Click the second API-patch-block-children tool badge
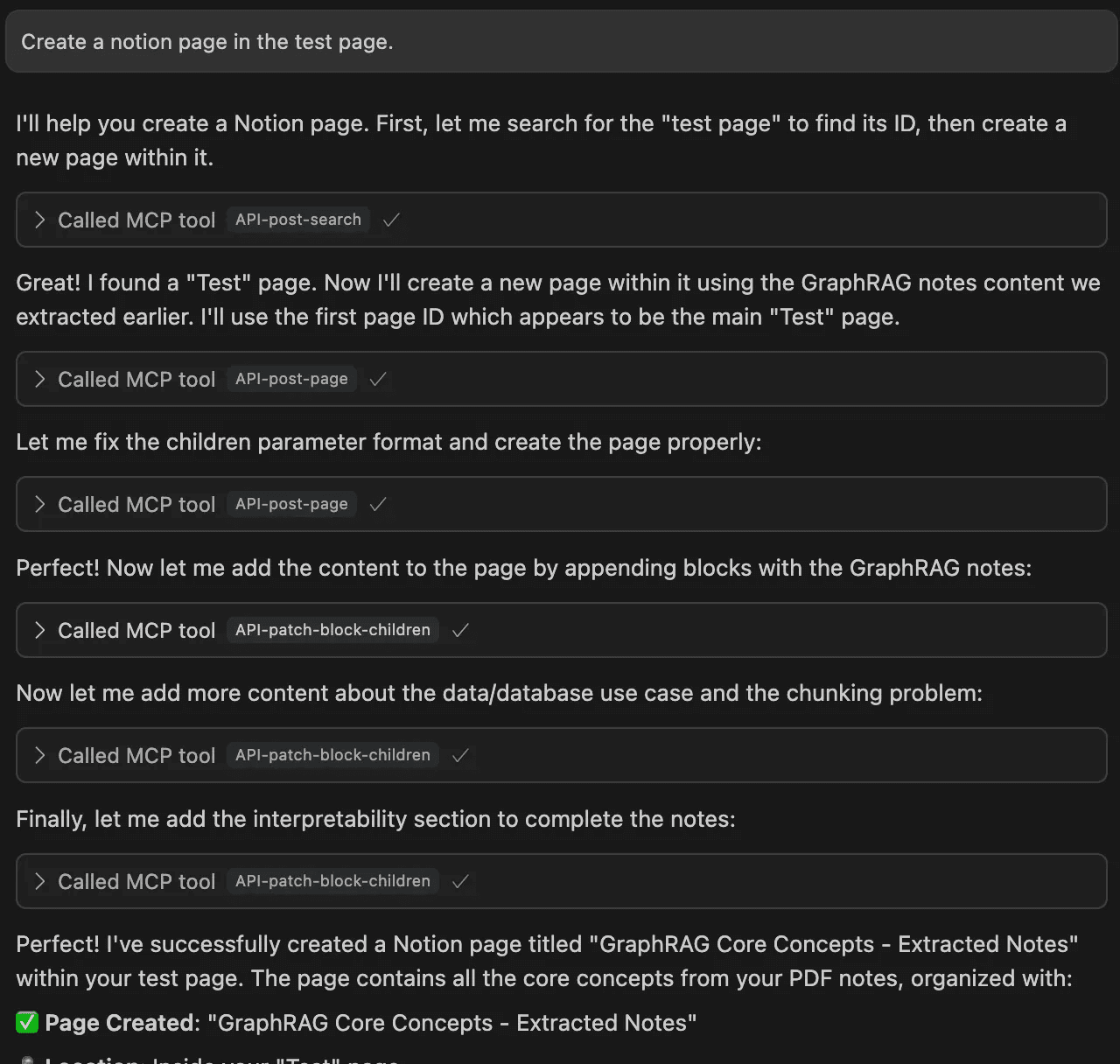1120x1064 pixels. point(332,755)
